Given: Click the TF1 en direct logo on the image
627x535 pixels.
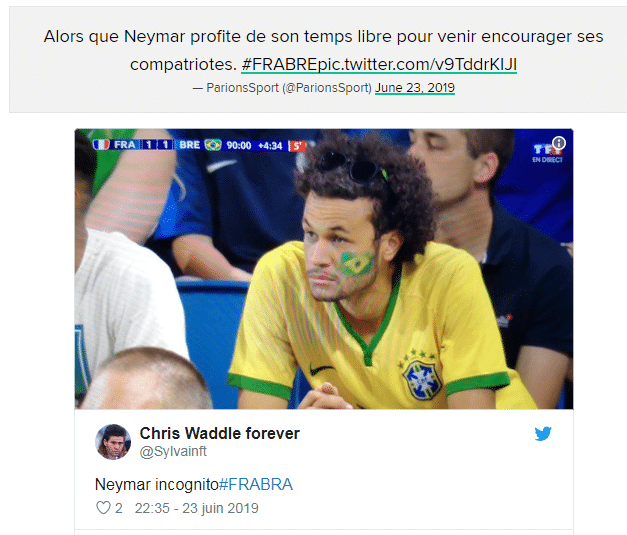Looking at the screenshot, I should pyautogui.click(x=547, y=154).
